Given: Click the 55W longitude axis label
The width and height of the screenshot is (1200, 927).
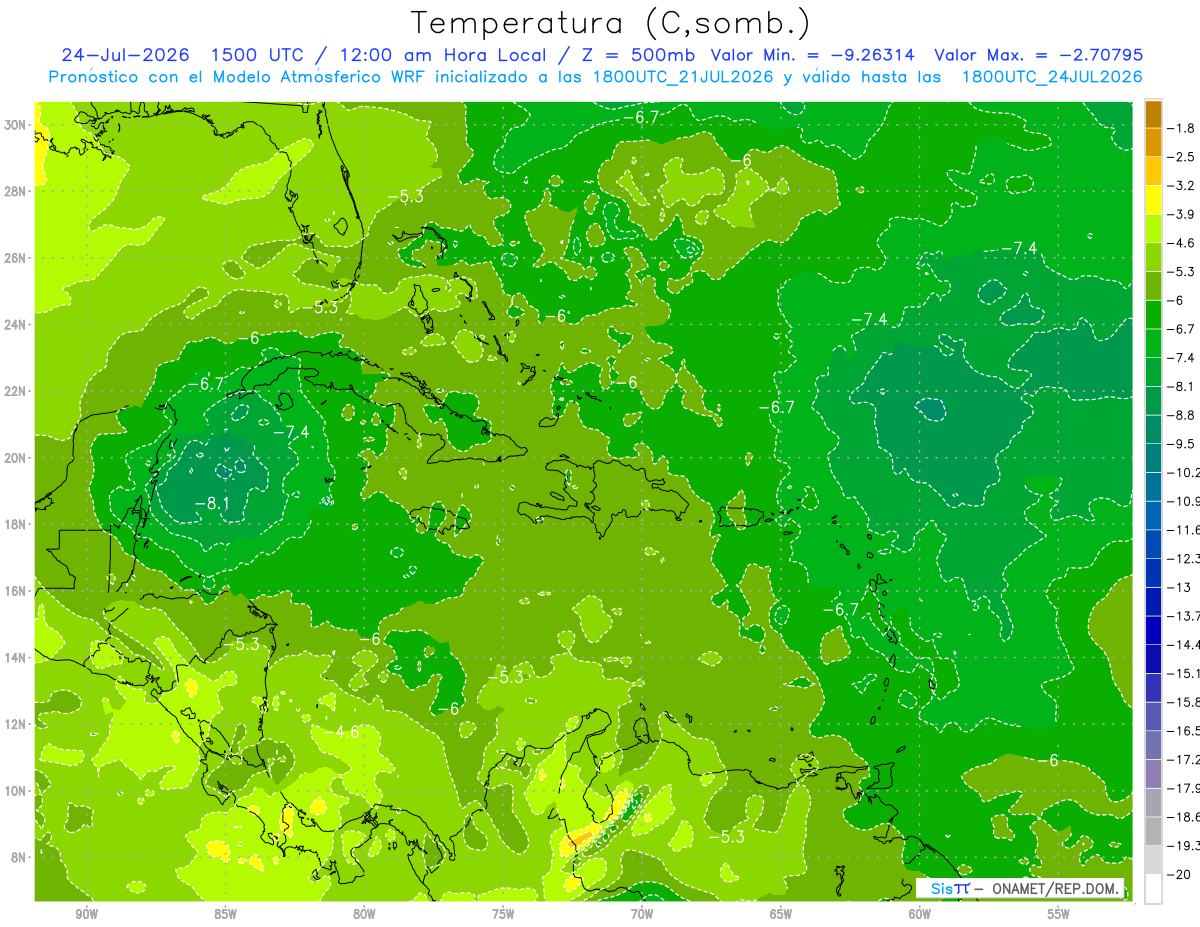Looking at the screenshot, I should click(1058, 913).
